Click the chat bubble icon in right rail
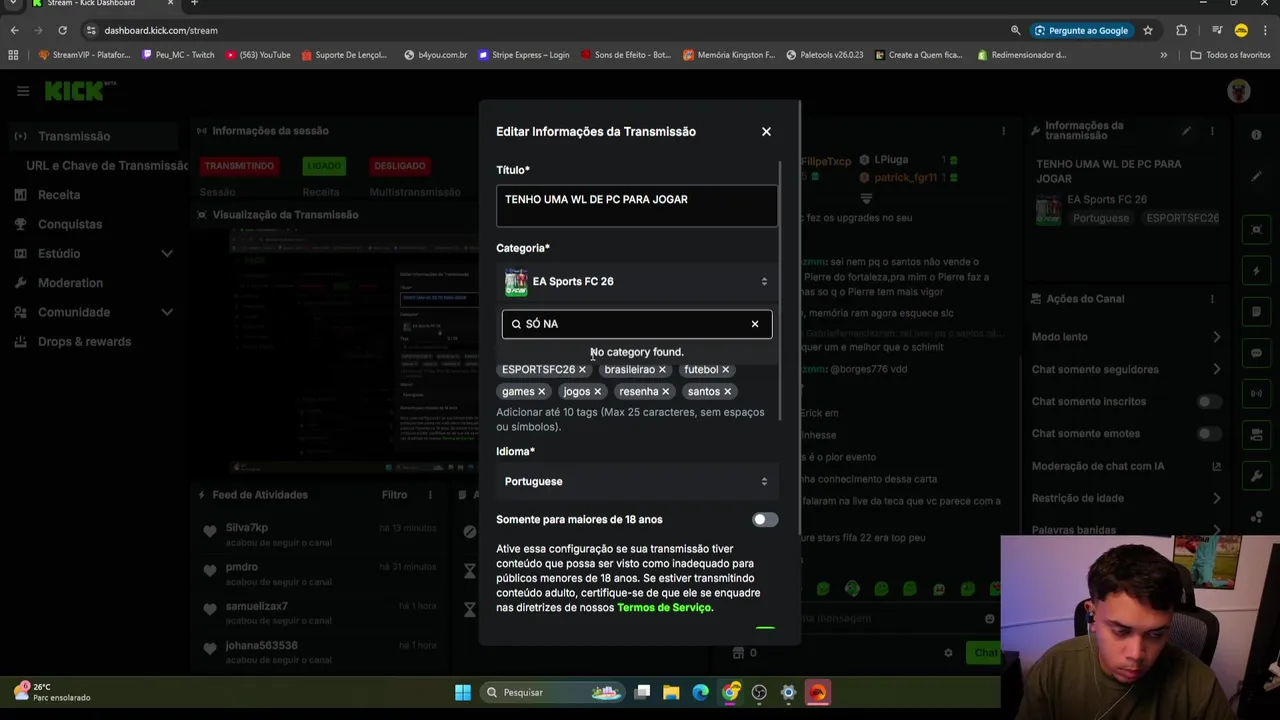Viewport: 1280px width, 720px height. pyautogui.click(x=1257, y=353)
